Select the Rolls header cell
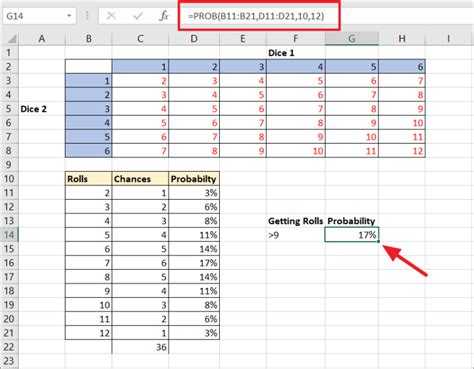Image resolution: width=474 pixels, height=369 pixels. coord(88,179)
